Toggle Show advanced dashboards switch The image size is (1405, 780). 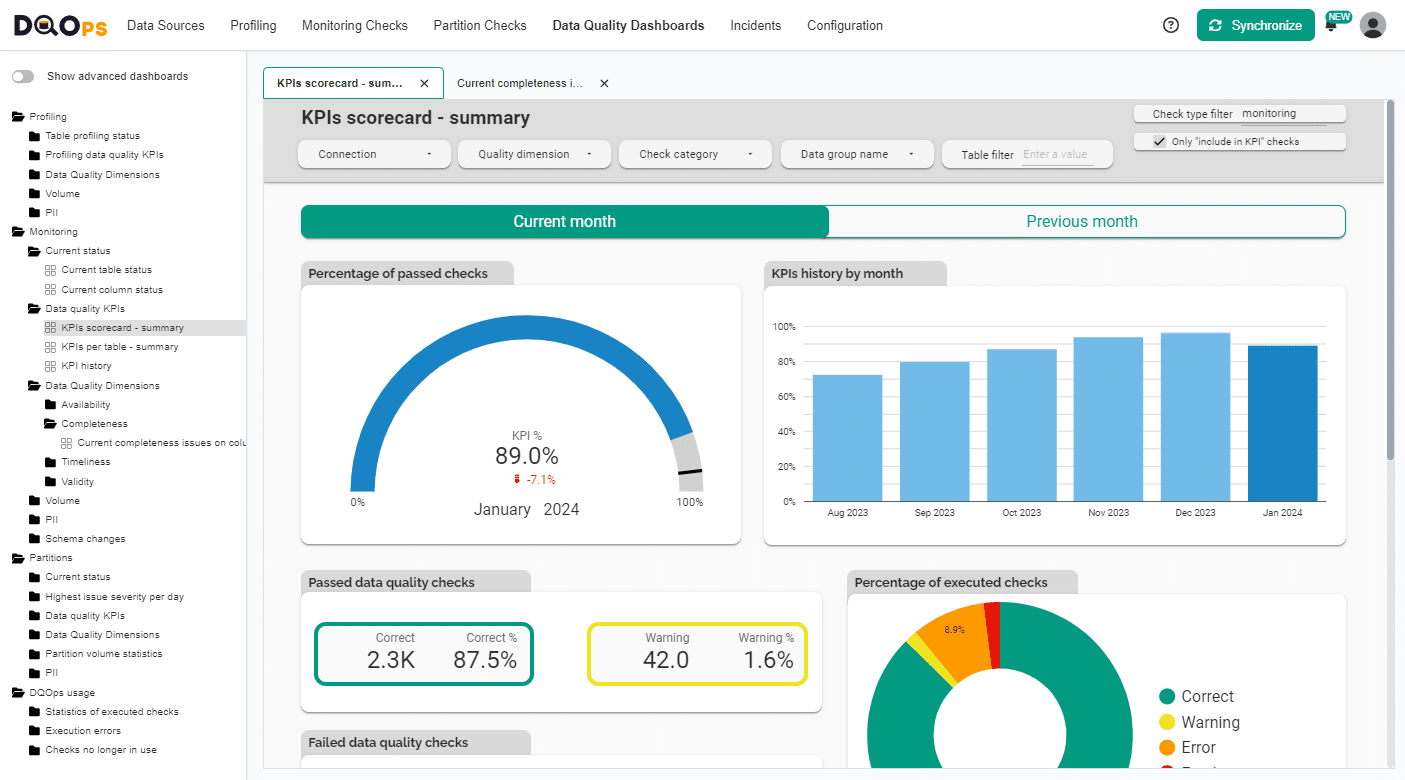point(22,77)
